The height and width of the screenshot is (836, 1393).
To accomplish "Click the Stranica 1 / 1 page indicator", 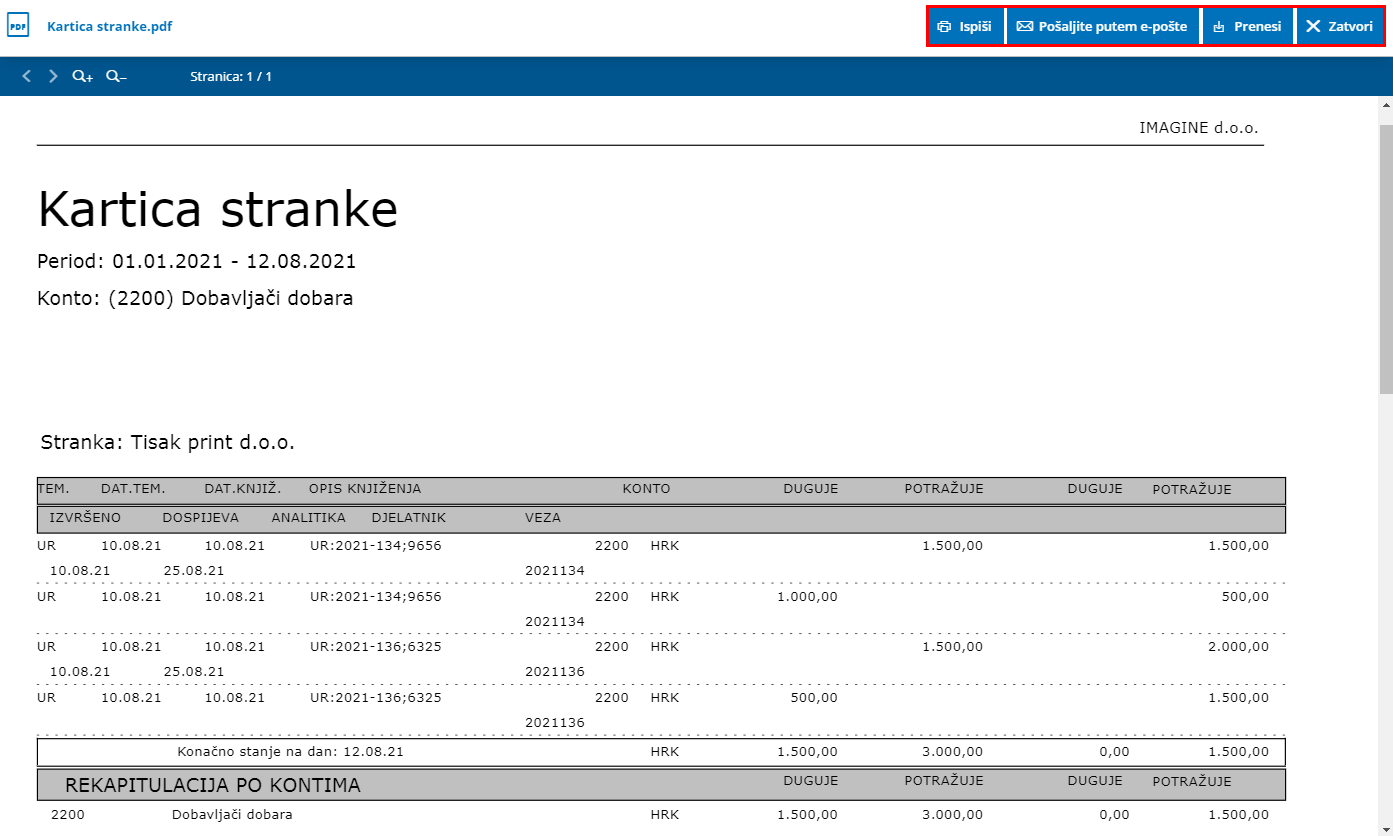I will point(231,76).
